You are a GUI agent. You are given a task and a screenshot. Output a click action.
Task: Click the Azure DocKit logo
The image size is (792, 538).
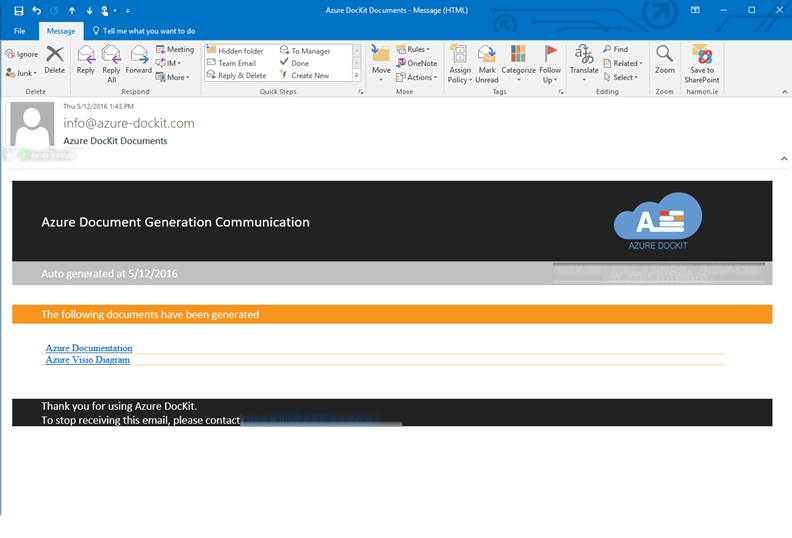click(658, 221)
